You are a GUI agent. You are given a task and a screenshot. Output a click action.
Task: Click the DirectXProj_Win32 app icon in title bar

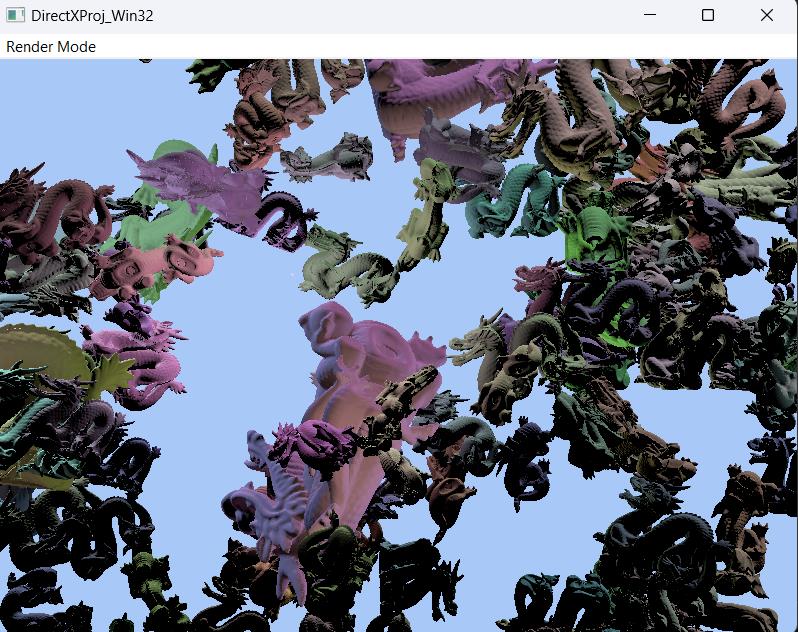pyautogui.click(x=17, y=16)
